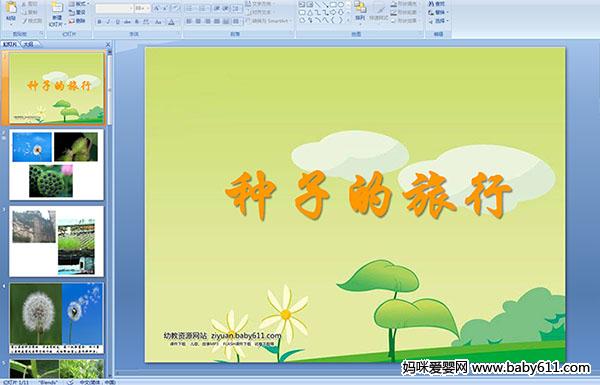Click the Shape Fill paint bucket icon
The width and height of the screenshot is (600, 385).
(x=394, y=4)
